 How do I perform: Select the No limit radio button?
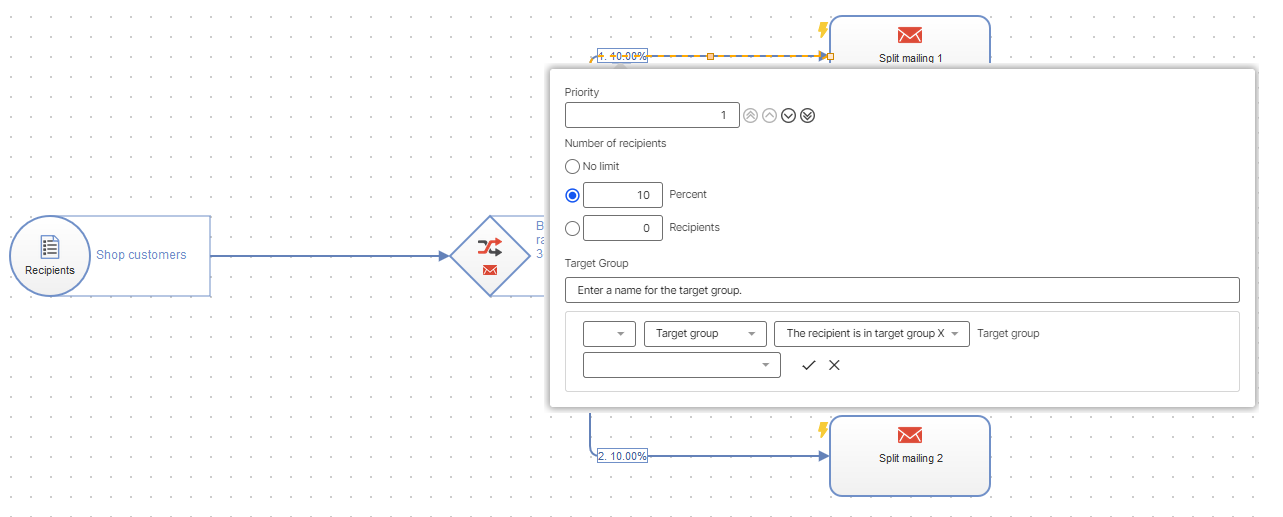tap(573, 166)
